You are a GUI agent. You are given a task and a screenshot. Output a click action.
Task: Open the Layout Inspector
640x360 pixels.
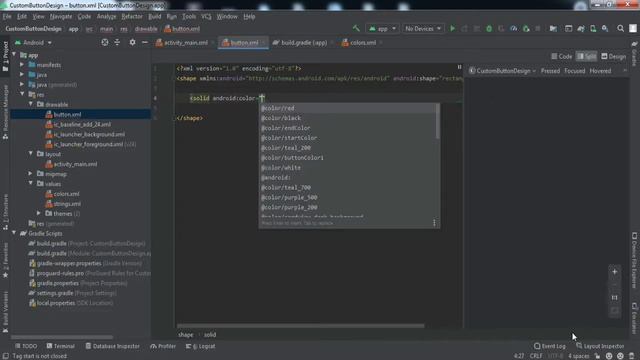coord(600,346)
